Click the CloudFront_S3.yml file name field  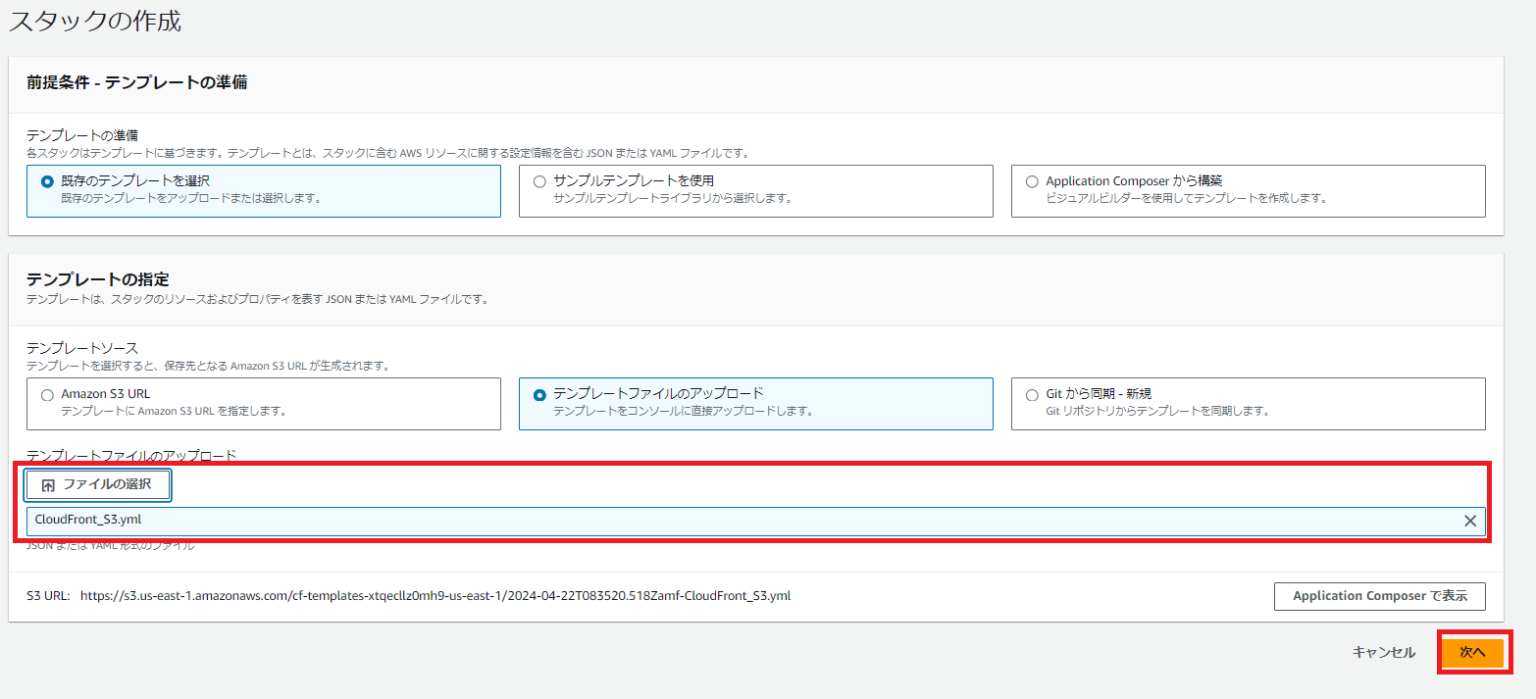point(755,521)
